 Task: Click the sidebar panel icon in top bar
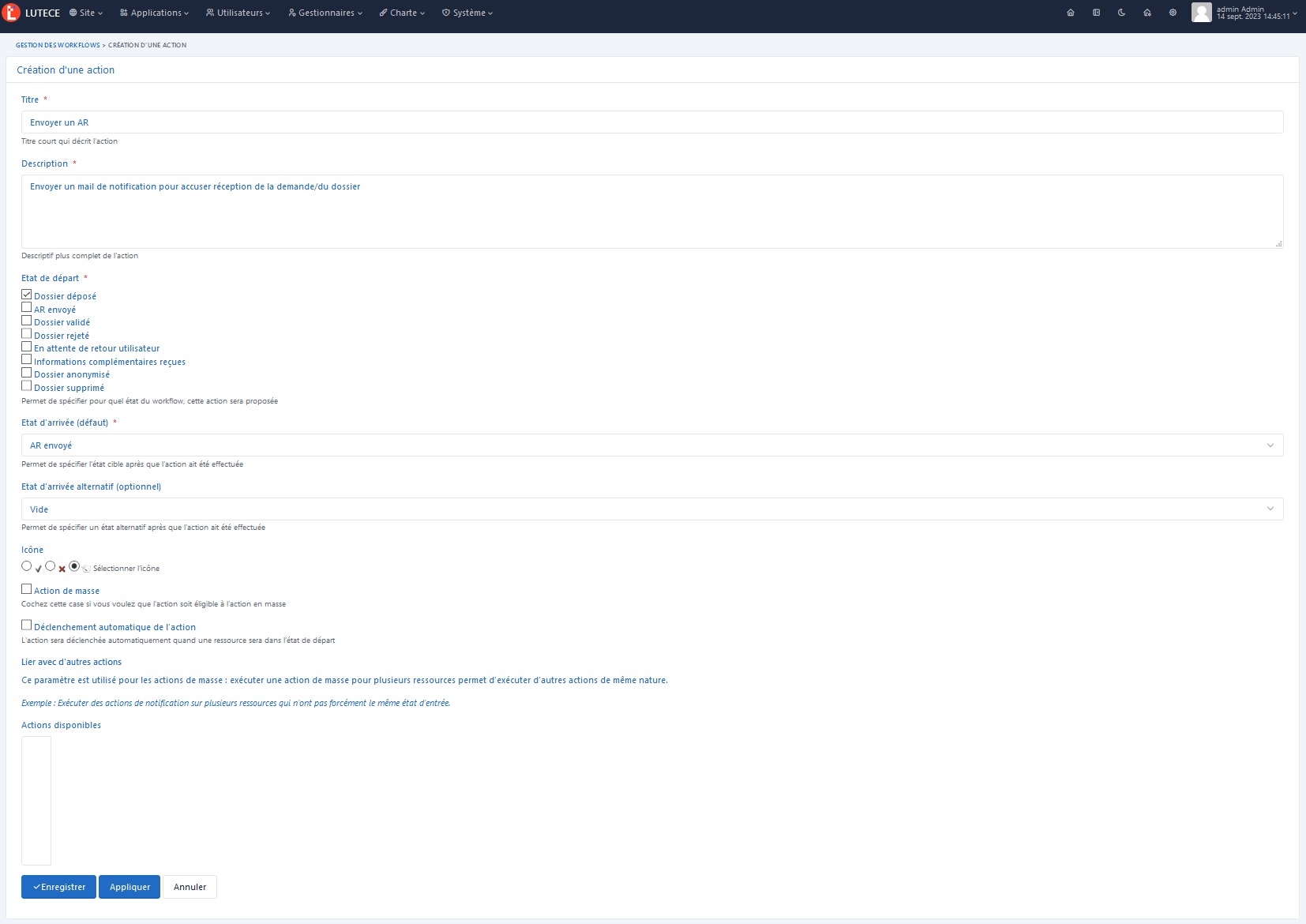coord(1097,13)
